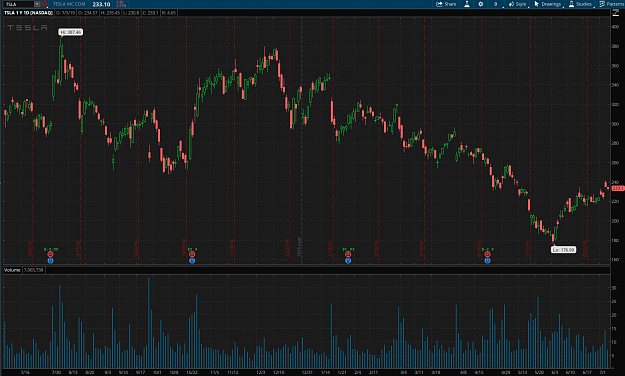
Task: Click the blue event icon near 1/21
Action: 348,261
